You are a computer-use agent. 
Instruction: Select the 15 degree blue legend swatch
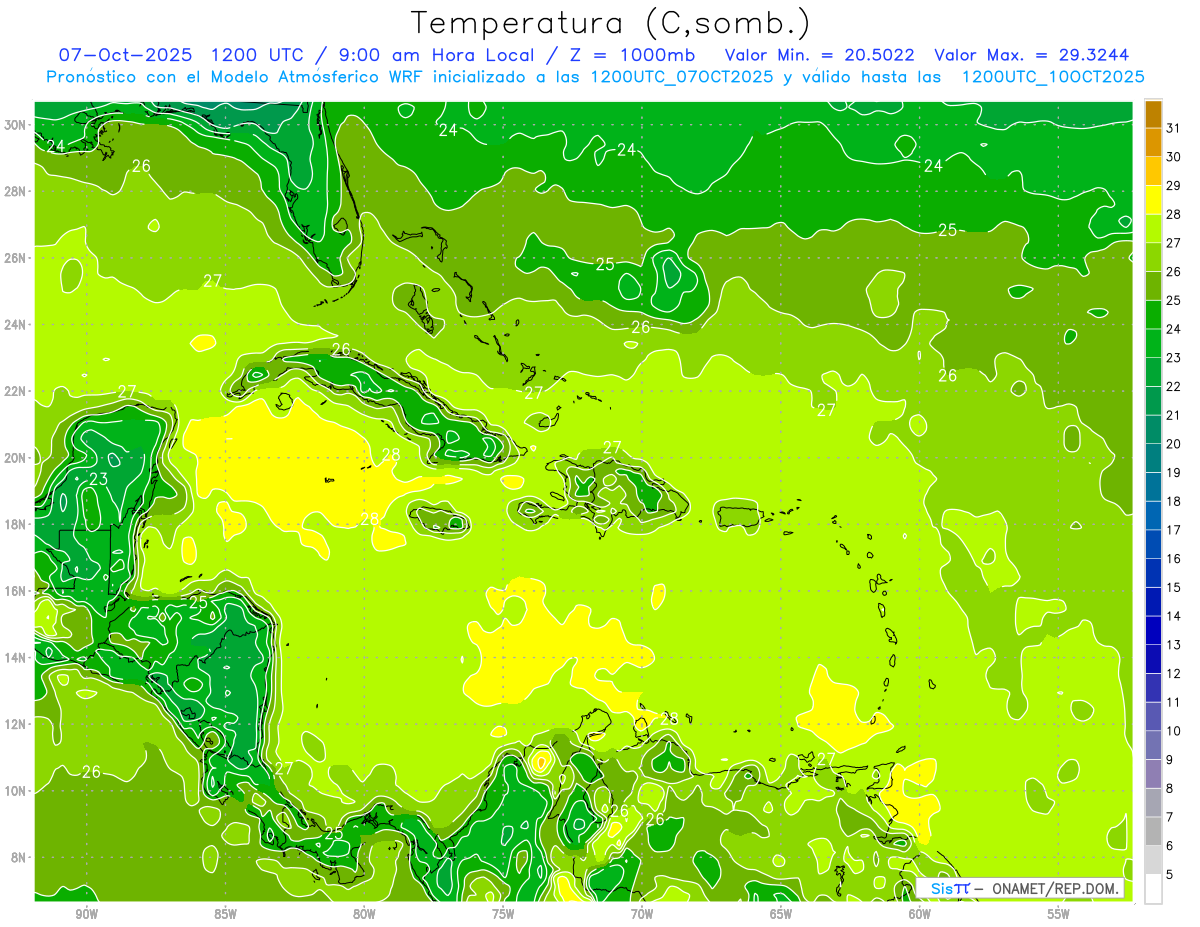[1153, 602]
